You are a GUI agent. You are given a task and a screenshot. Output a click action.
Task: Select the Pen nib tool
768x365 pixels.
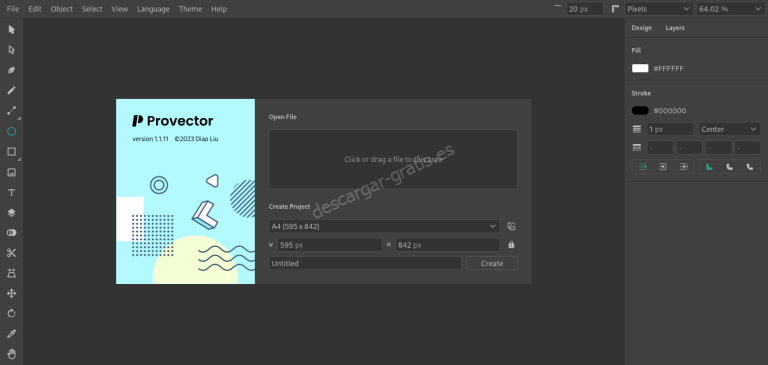pyautogui.click(x=12, y=70)
